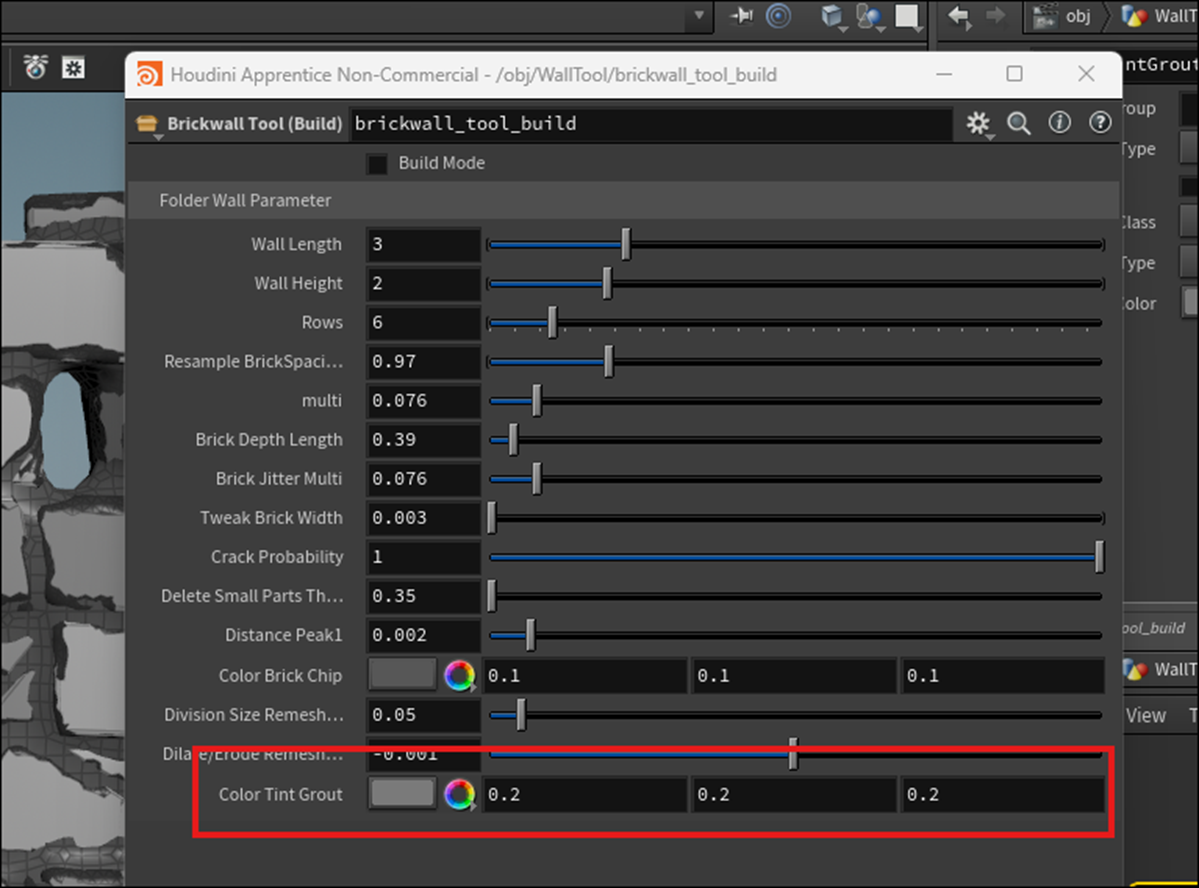Screen dimensions: 1199x888
Task: Click Color Tint Grout blue channel field
Action: 1003,795
